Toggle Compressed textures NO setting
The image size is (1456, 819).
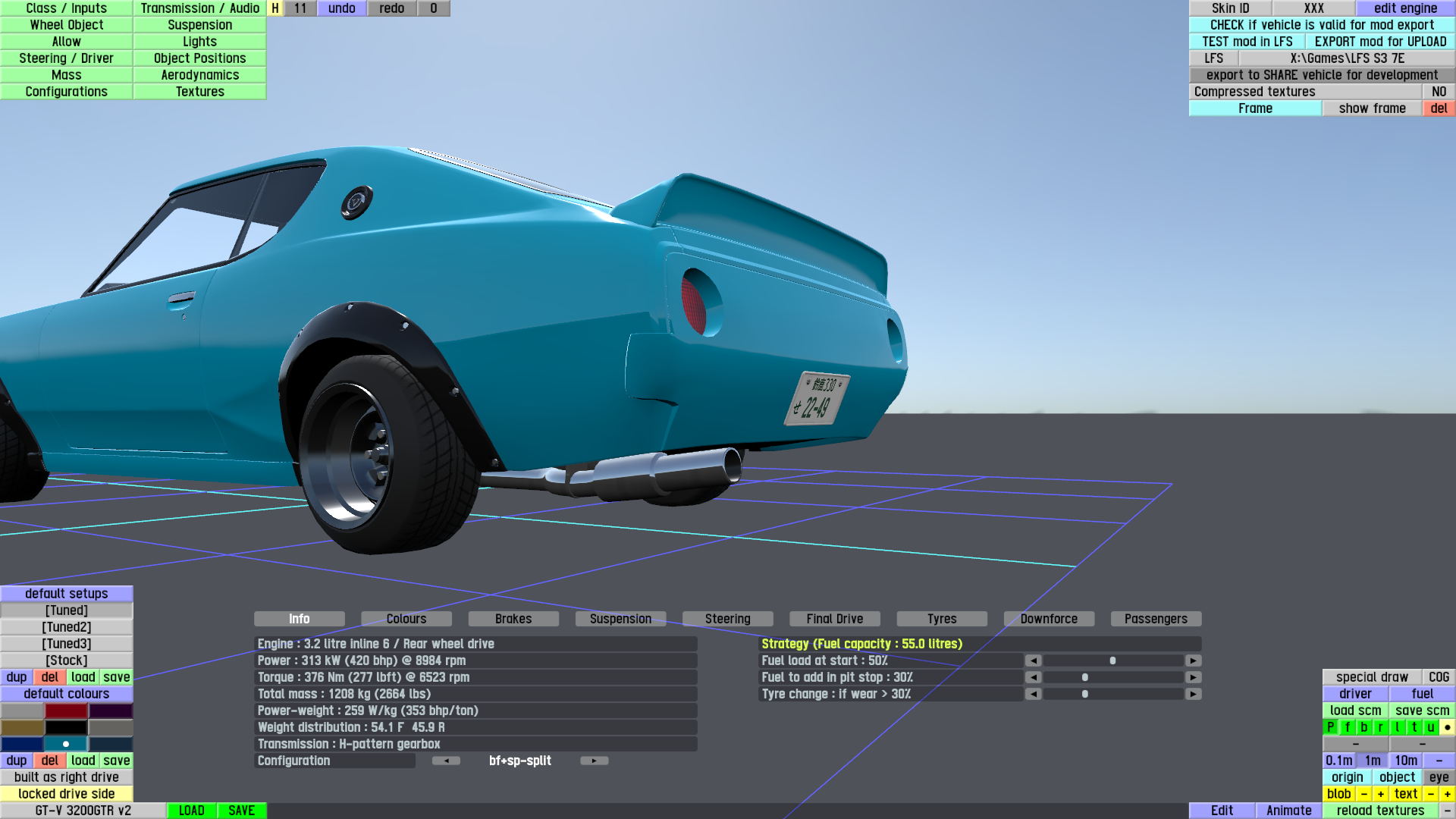(1439, 92)
